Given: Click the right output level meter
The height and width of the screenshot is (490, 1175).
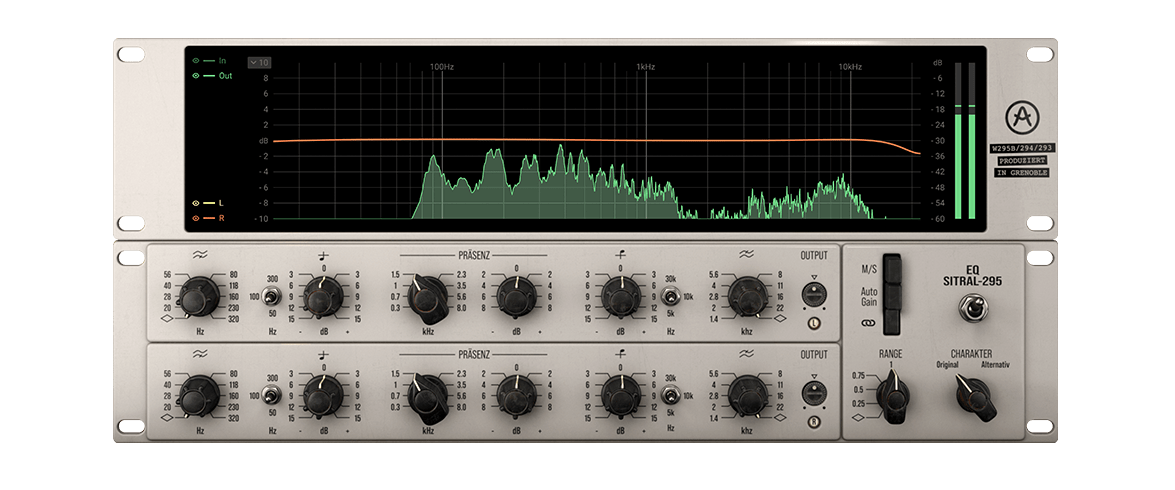Looking at the screenshot, I should 972,141.
